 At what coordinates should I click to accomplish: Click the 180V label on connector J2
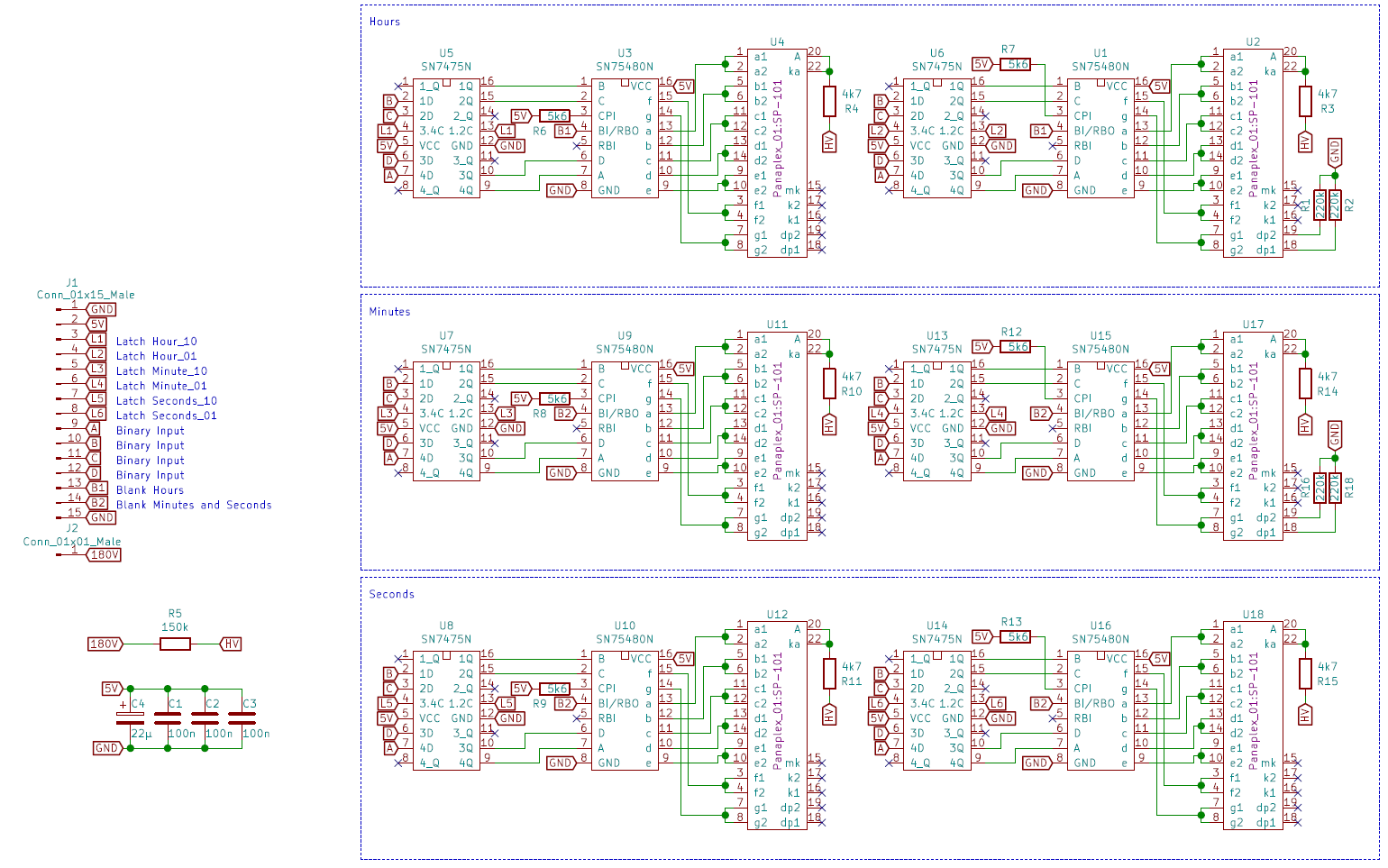click(104, 554)
